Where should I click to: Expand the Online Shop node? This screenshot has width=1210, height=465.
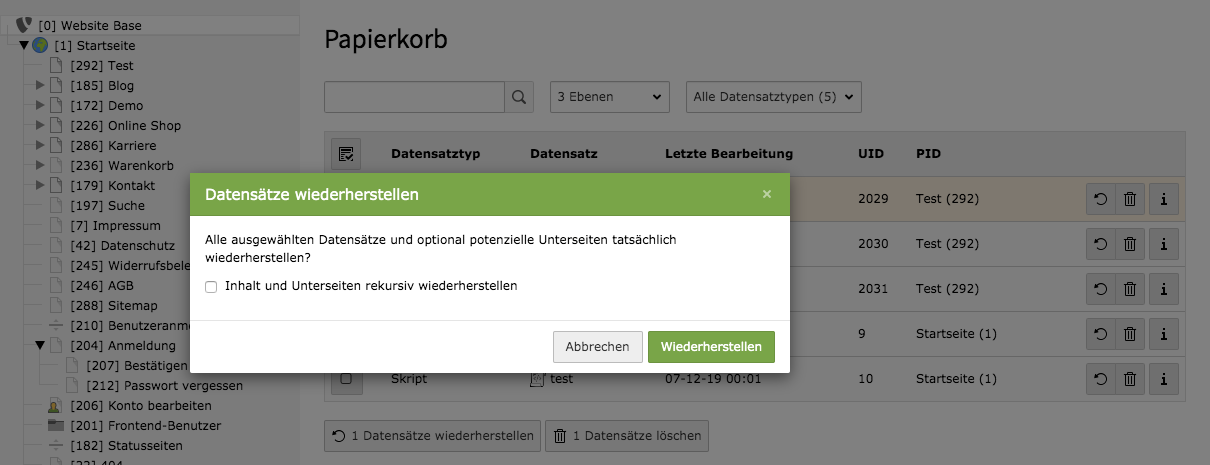click(40, 125)
